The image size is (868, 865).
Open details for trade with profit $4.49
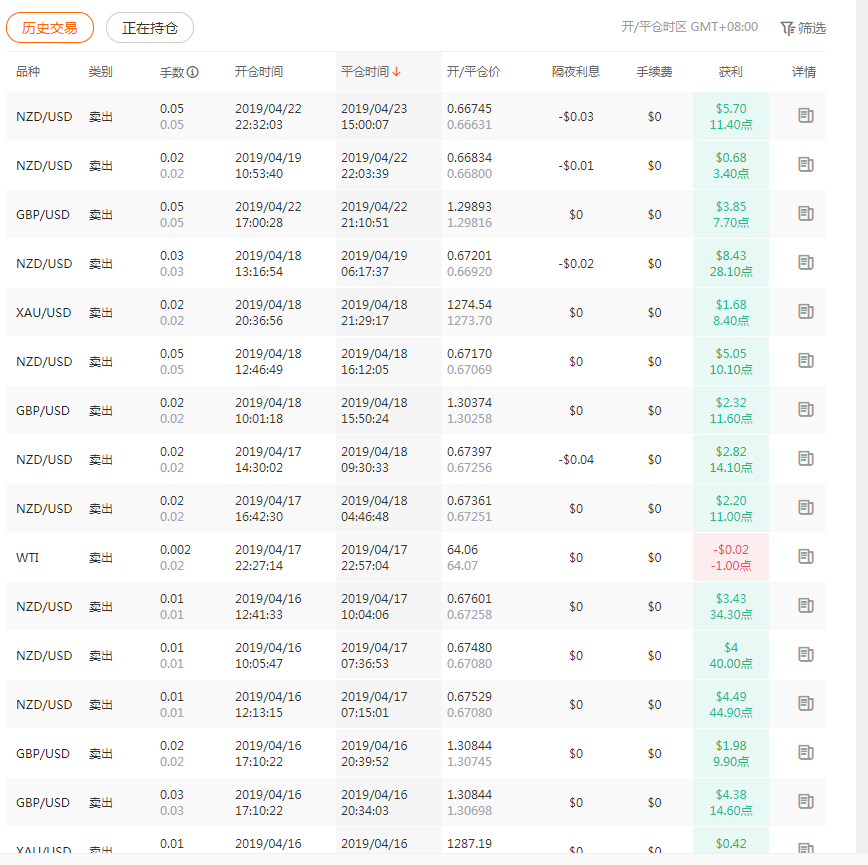point(805,703)
